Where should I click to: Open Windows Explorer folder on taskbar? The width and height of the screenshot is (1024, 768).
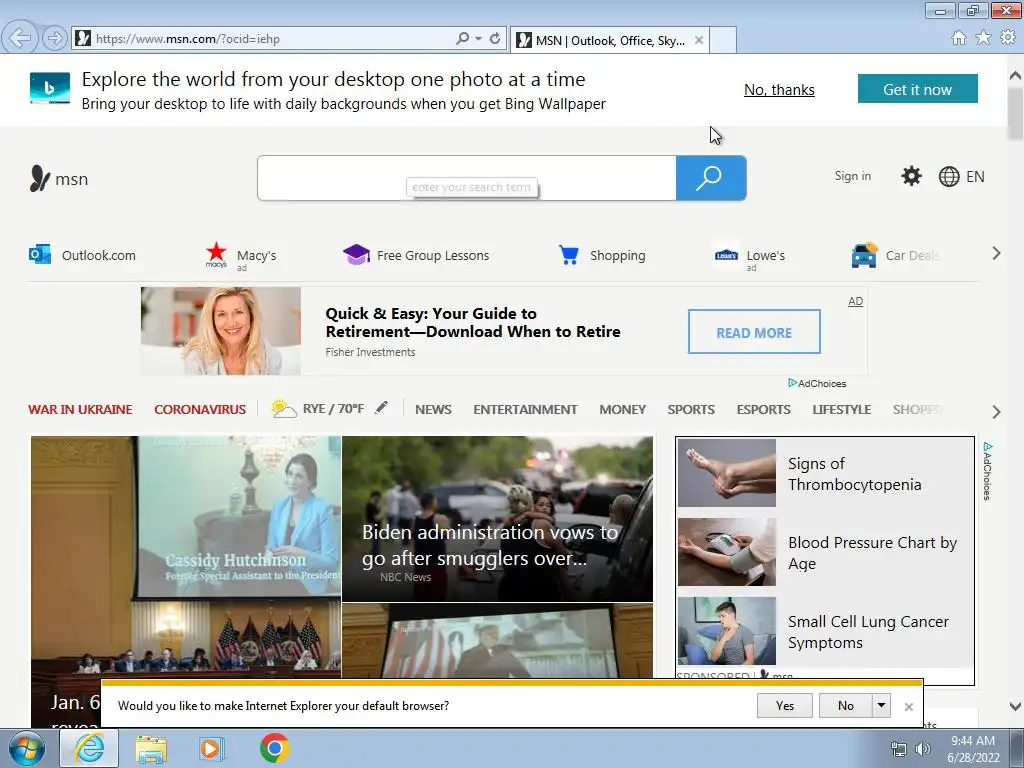pos(151,748)
